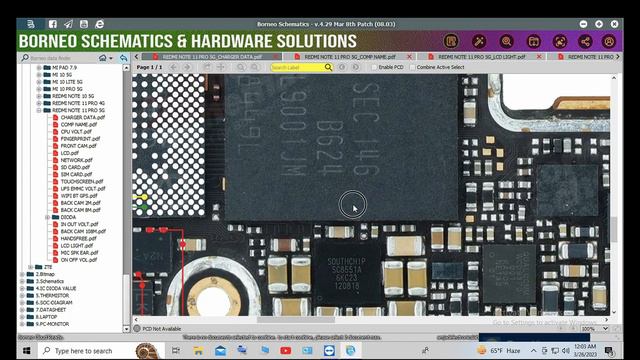Open TeamViewer from the Windows taskbar
640x360 pixels.
coord(329,351)
